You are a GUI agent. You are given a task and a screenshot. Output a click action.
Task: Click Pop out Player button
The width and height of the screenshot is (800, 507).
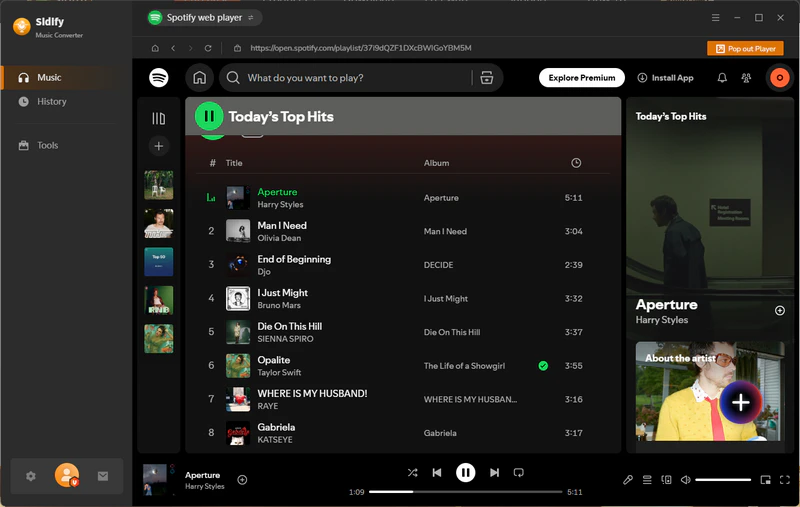[x=745, y=48]
